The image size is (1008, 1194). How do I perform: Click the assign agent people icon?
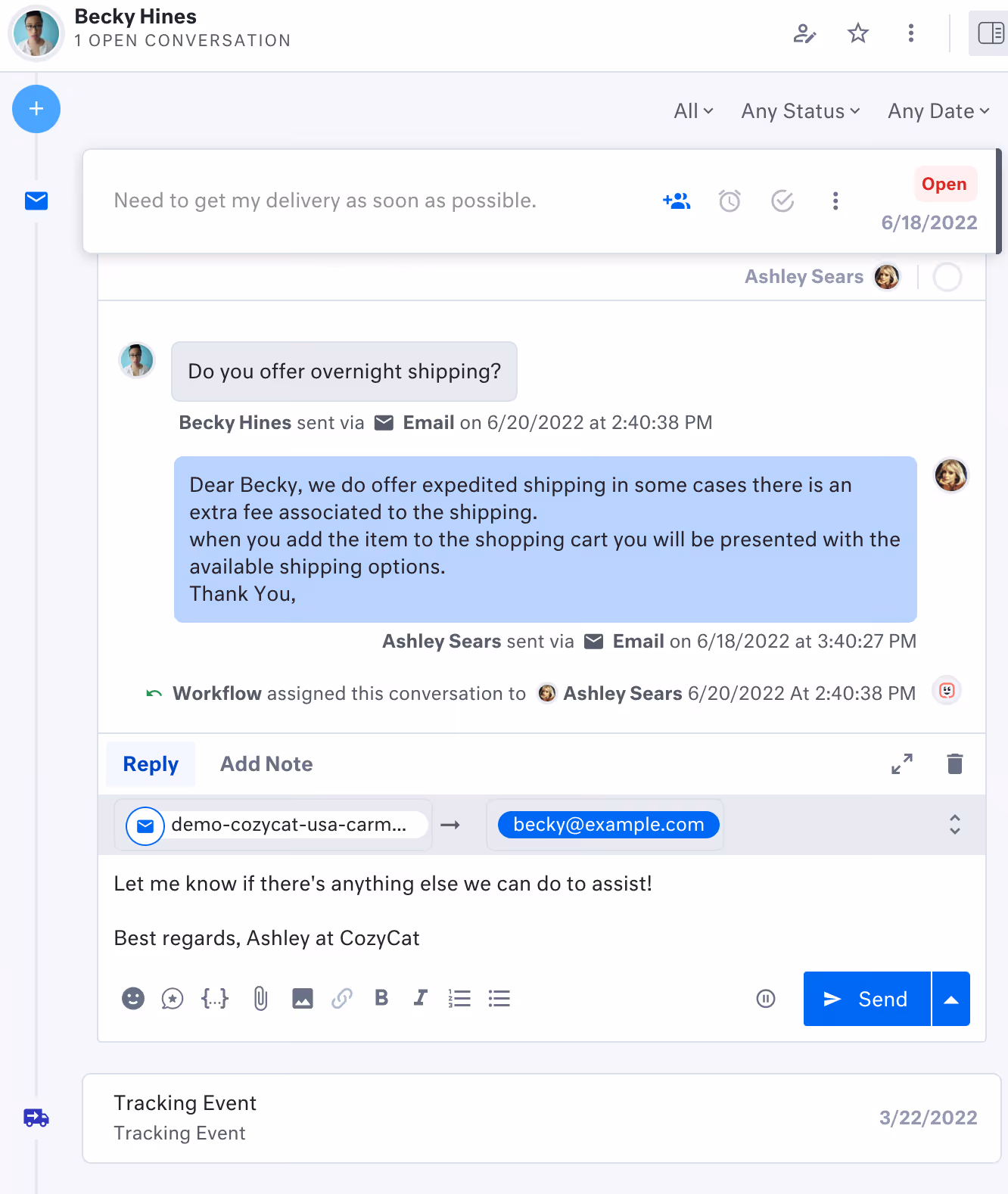tap(677, 201)
